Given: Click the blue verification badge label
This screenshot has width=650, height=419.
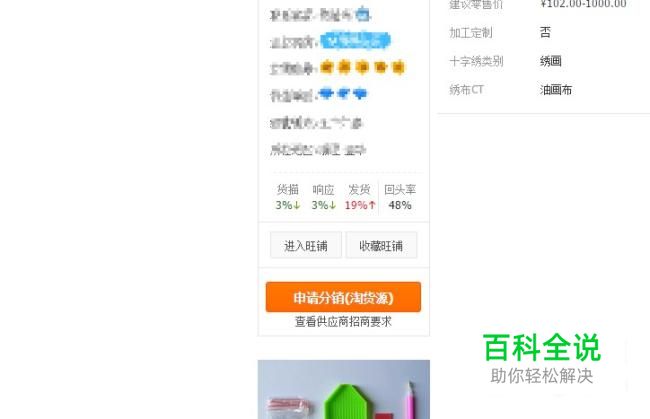Looking at the screenshot, I should [x=355, y=41].
